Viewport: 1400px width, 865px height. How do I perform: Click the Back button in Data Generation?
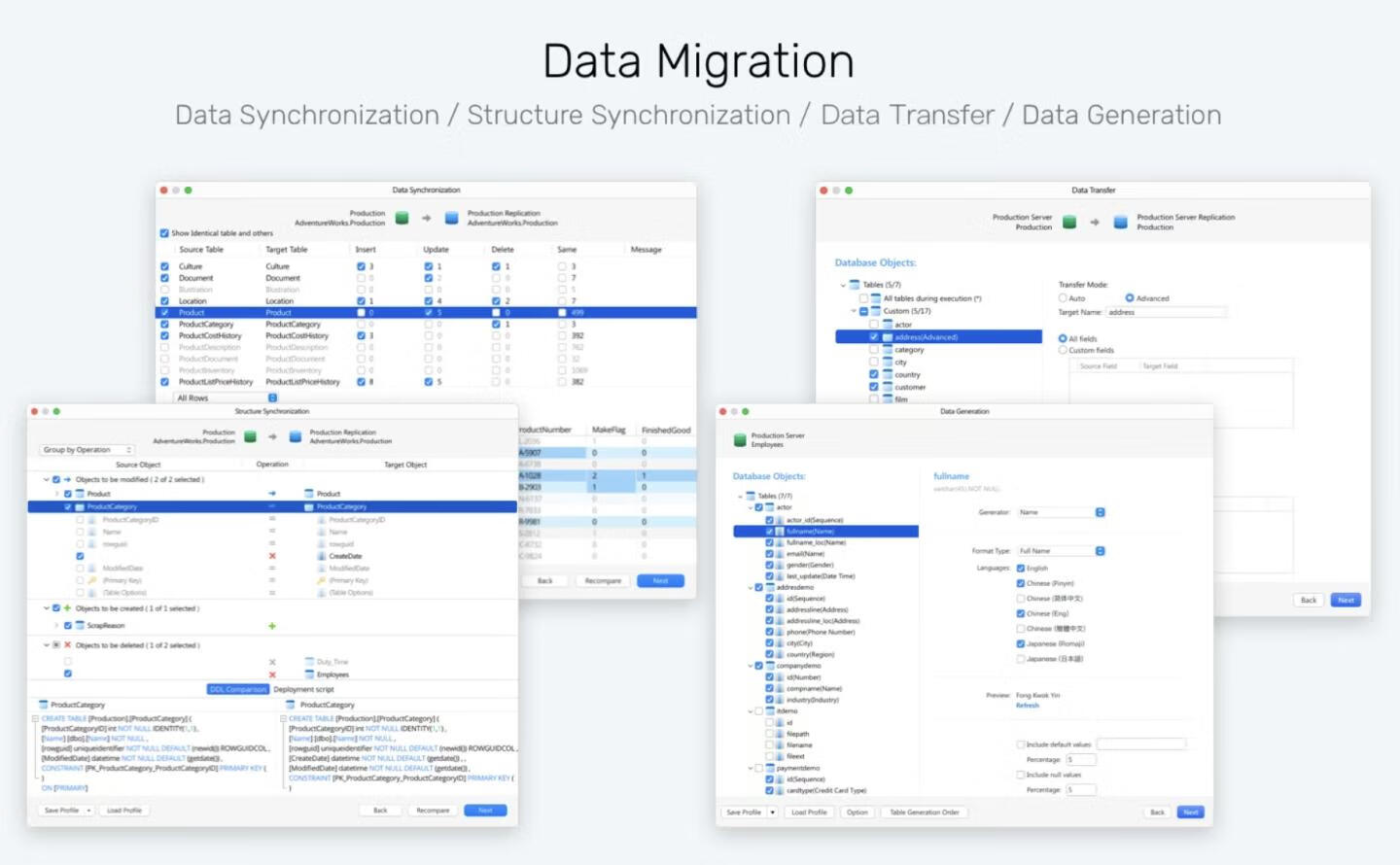coord(1157,813)
